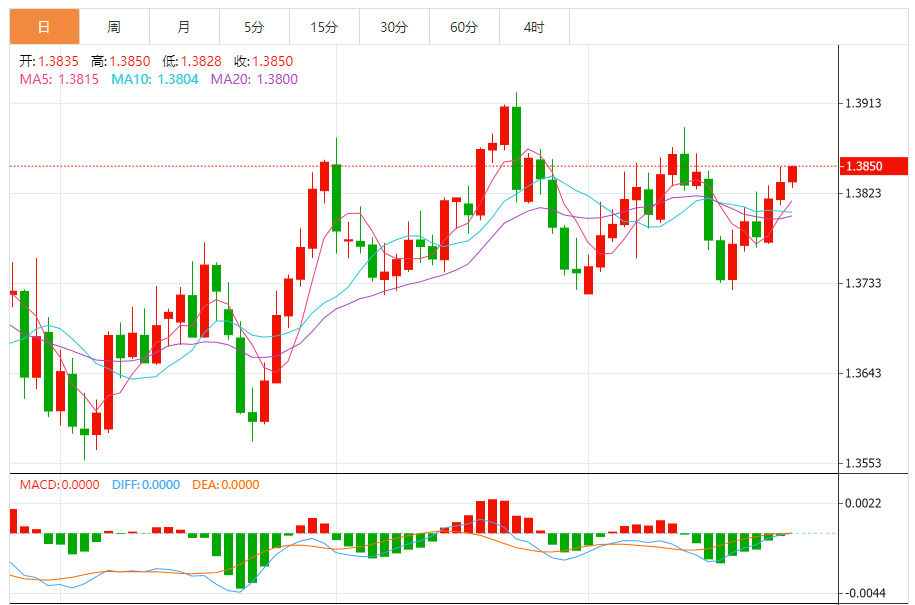This screenshot has width=915, height=605.
Task: Click the latest red candlestick at 1.3850
Action: pyautogui.click(x=792, y=174)
